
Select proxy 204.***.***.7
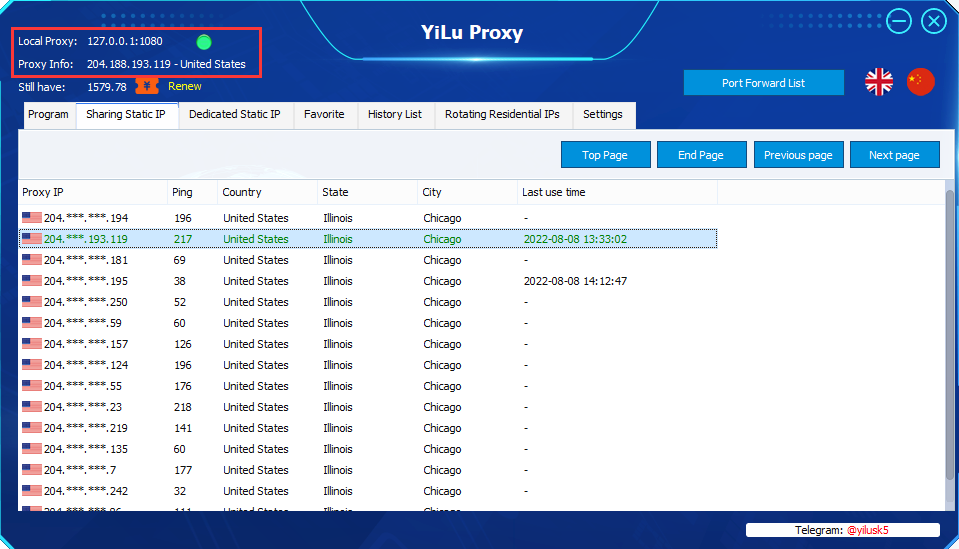(368, 470)
